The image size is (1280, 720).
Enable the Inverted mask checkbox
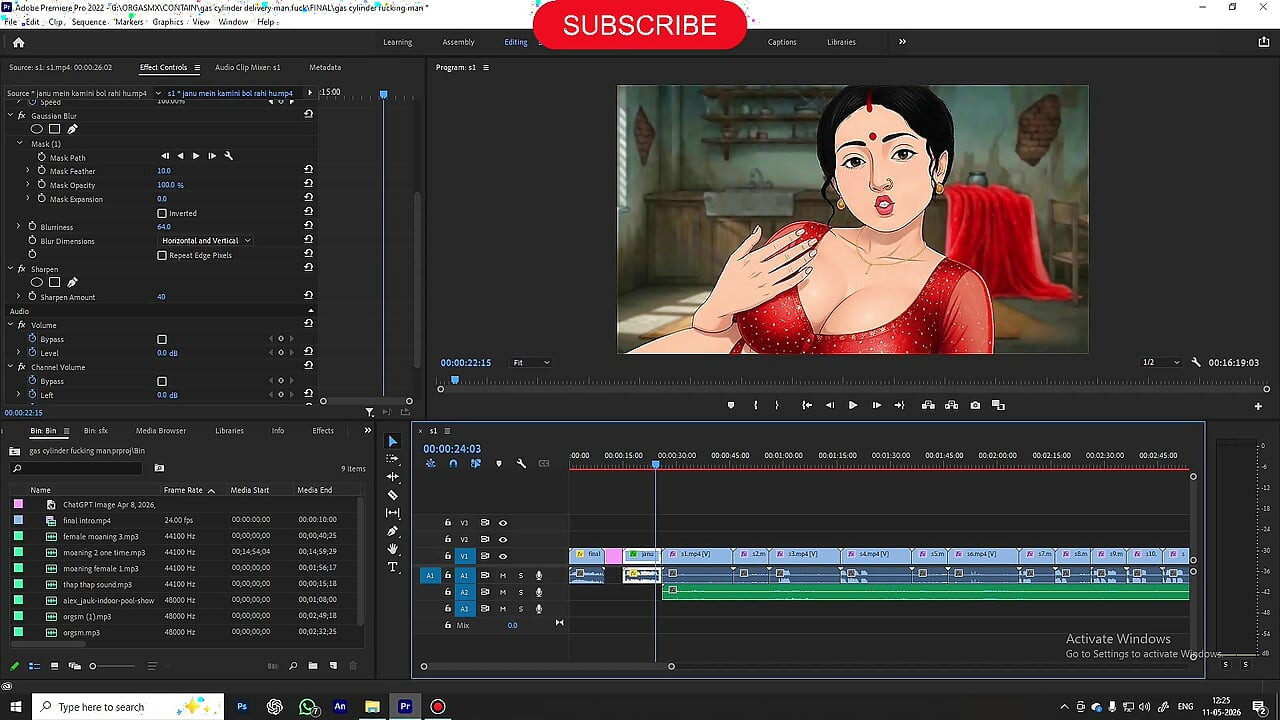pos(162,213)
